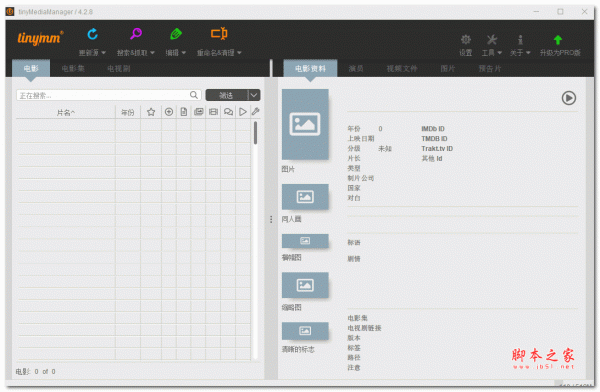
Task: Select the 图片 (Artwork) tab
Action: point(448,69)
